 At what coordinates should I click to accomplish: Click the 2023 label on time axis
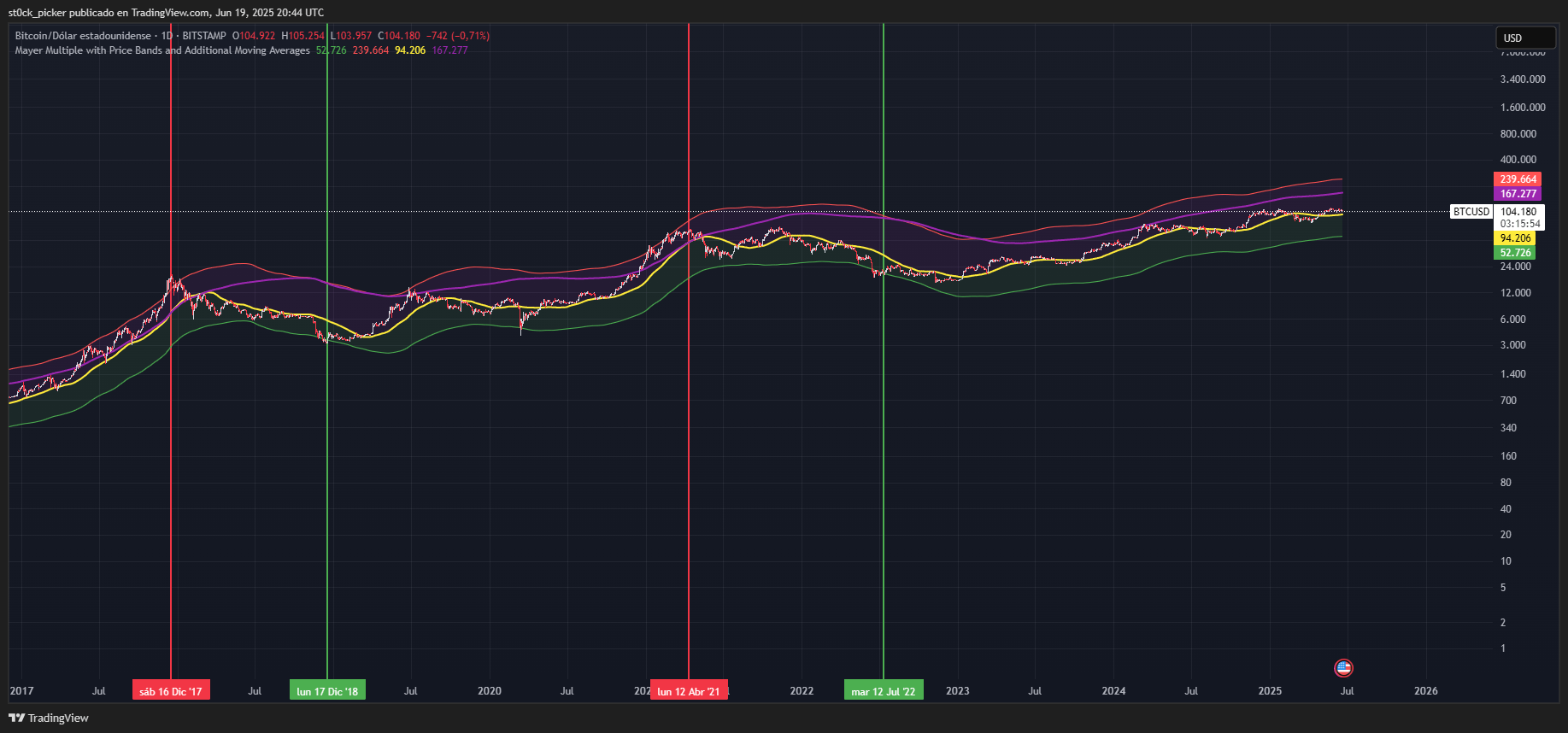pos(958,690)
